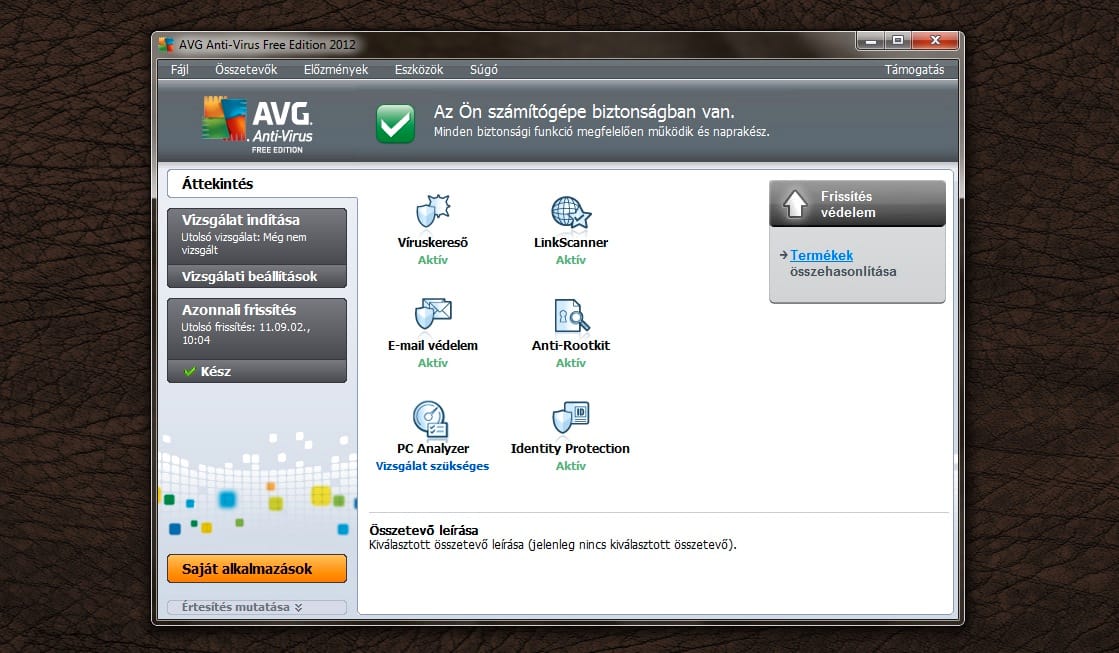The height and width of the screenshot is (653, 1119).
Task: Run Azonnali frissítés update now
Action: click(x=257, y=328)
